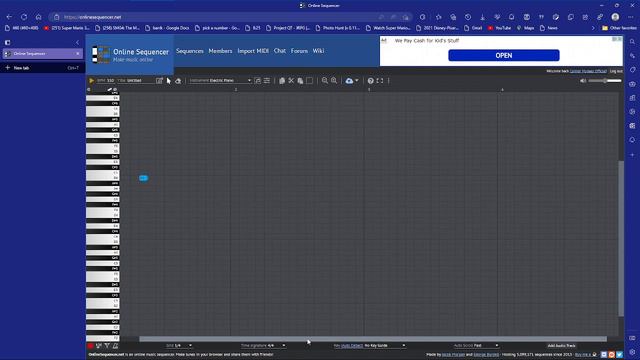The width and height of the screenshot is (640, 360).
Task: Open the browser profile avatar
Action: 615,17
